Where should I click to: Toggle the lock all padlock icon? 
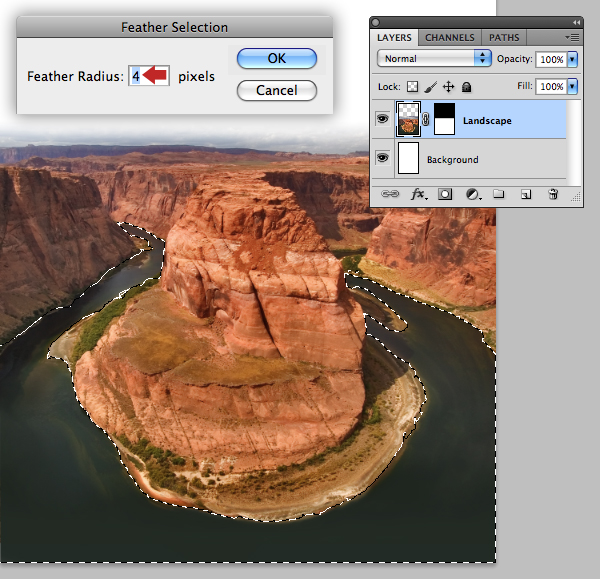coord(466,87)
